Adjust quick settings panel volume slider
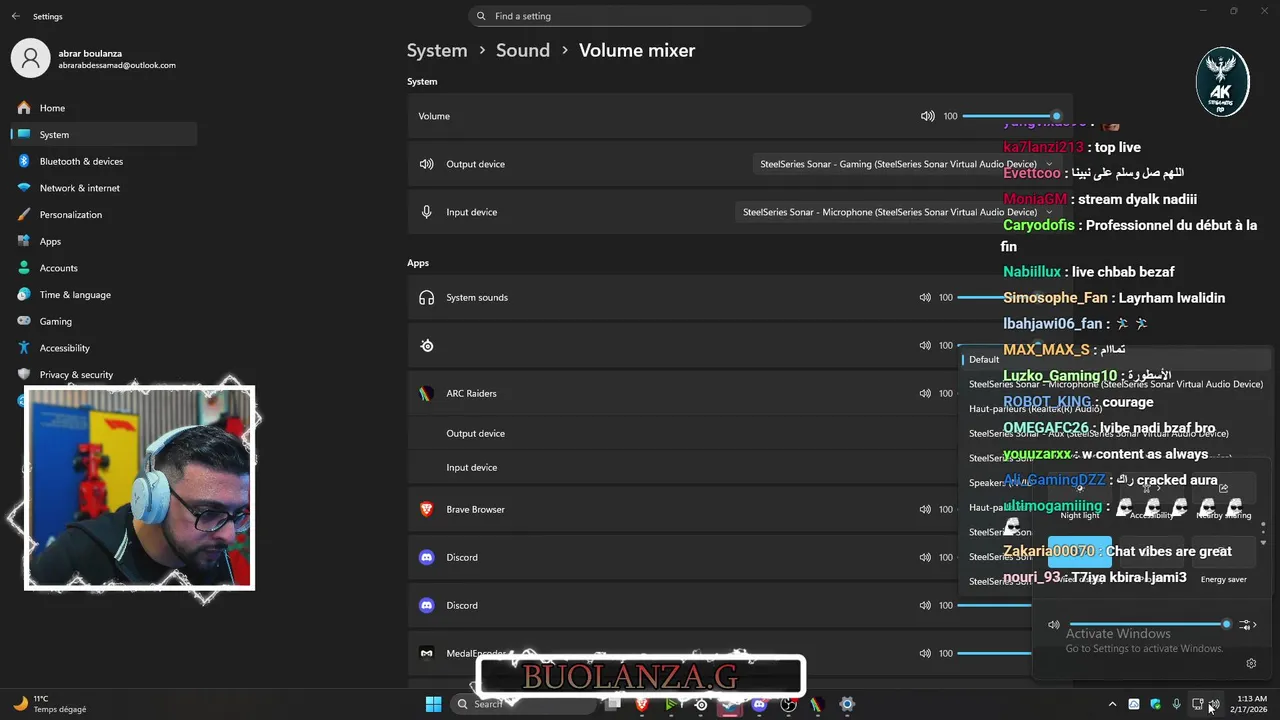The image size is (1280, 720). (1148, 625)
